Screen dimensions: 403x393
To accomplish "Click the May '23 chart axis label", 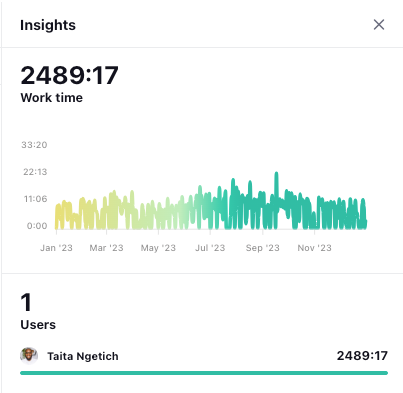I will point(158,248).
